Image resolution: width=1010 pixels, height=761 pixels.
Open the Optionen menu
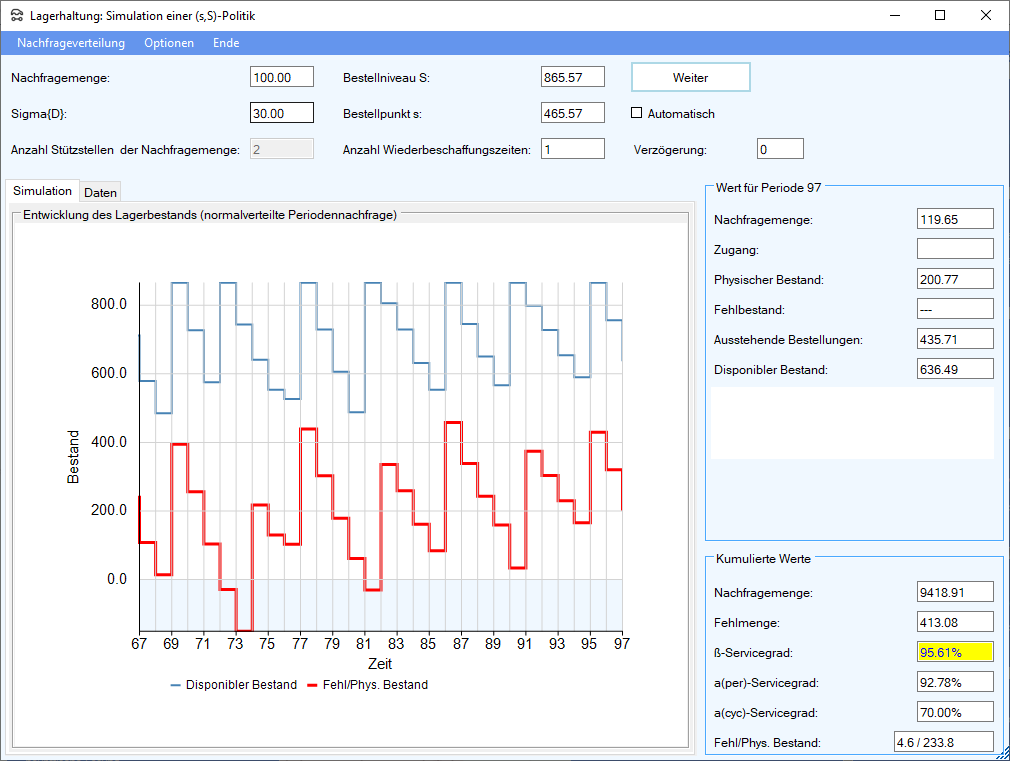[169, 43]
